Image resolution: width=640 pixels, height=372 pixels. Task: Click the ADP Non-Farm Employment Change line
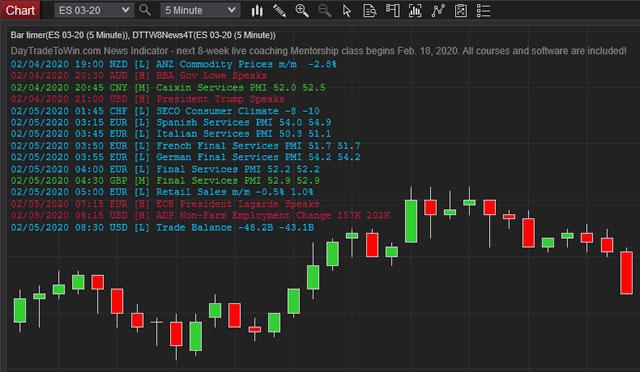point(200,216)
